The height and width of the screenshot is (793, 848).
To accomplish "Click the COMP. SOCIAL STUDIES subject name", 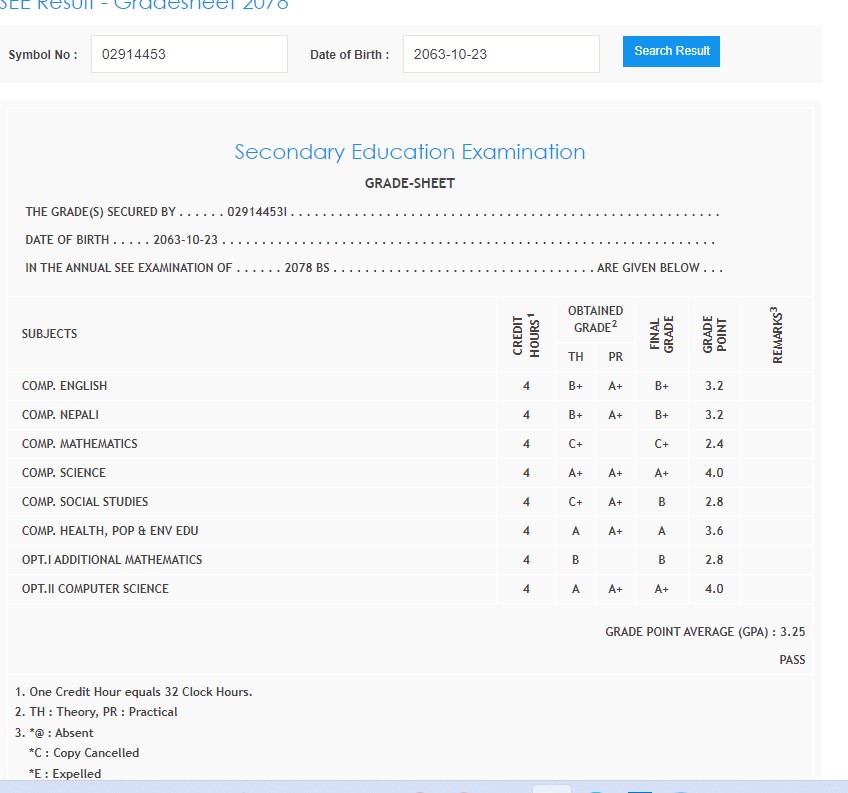I will pos(85,502).
